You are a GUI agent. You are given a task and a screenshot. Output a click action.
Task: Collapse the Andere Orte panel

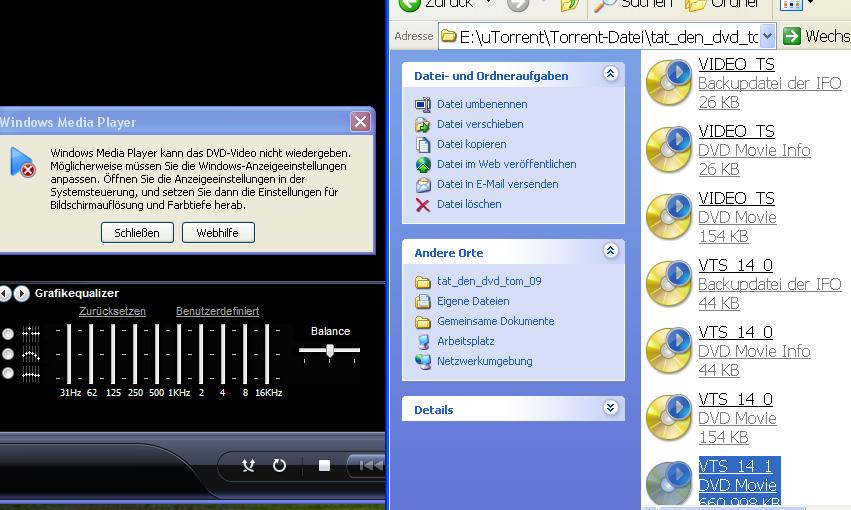coord(610,252)
